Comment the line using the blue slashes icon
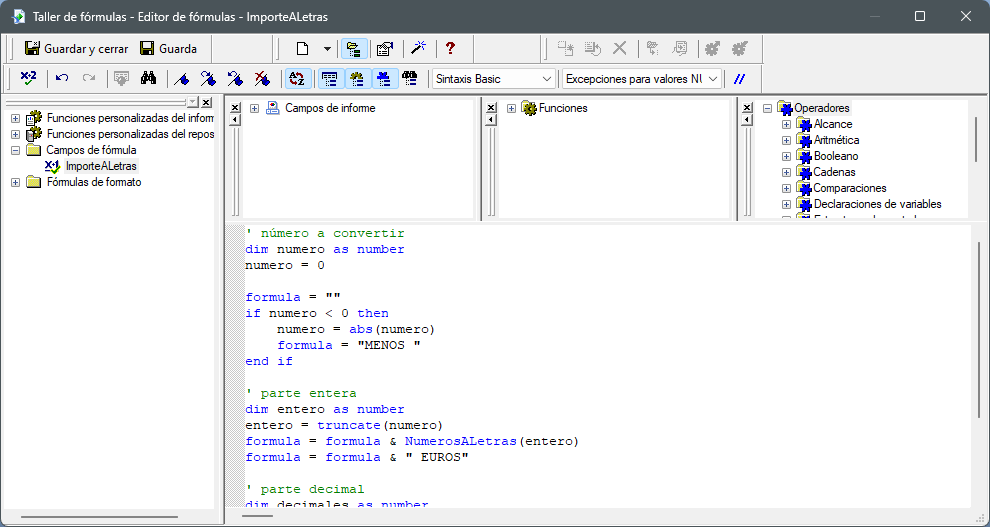The width and height of the screenshot is (990, 527). pos(740,78)
